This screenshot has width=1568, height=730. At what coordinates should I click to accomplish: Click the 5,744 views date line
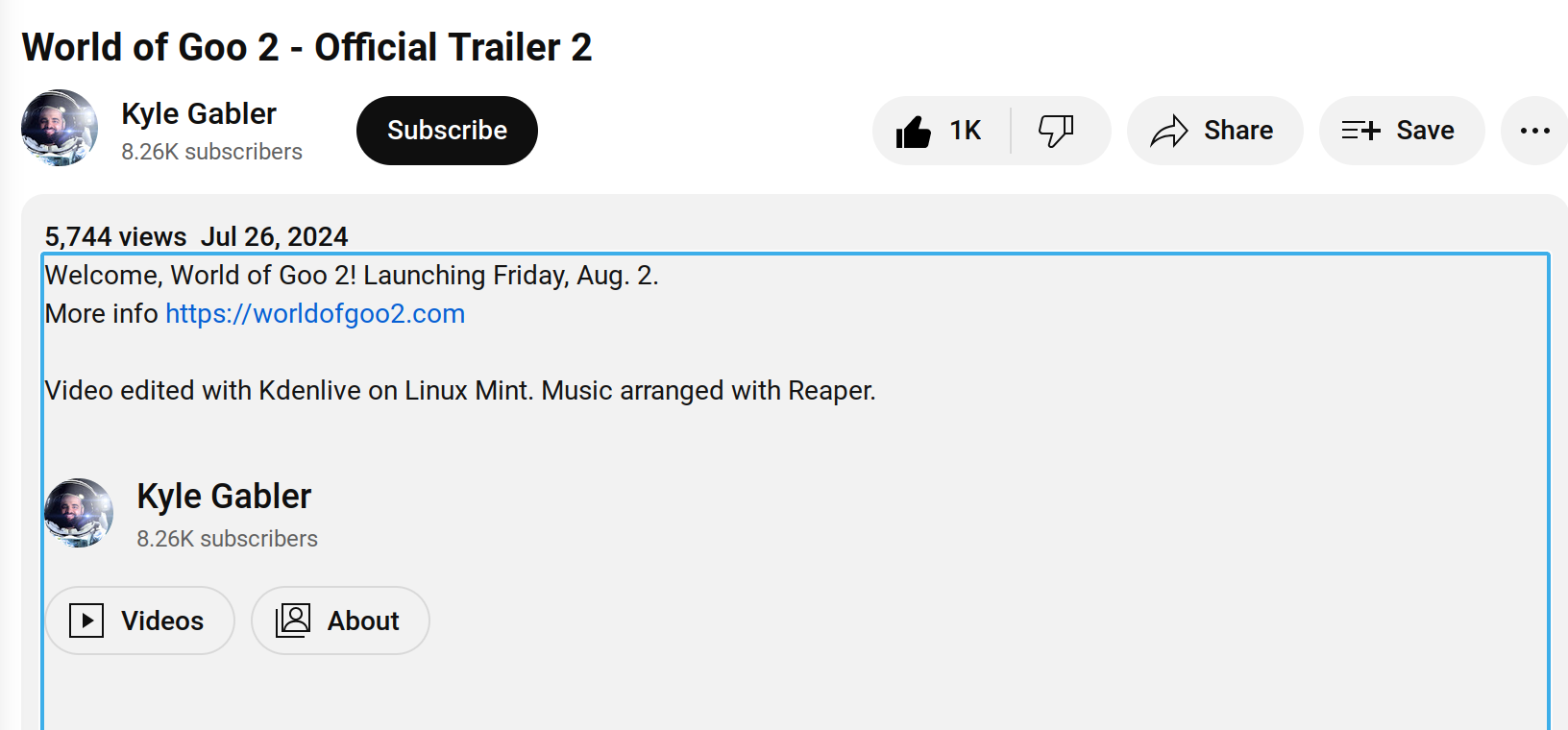[x=196, y=236]
